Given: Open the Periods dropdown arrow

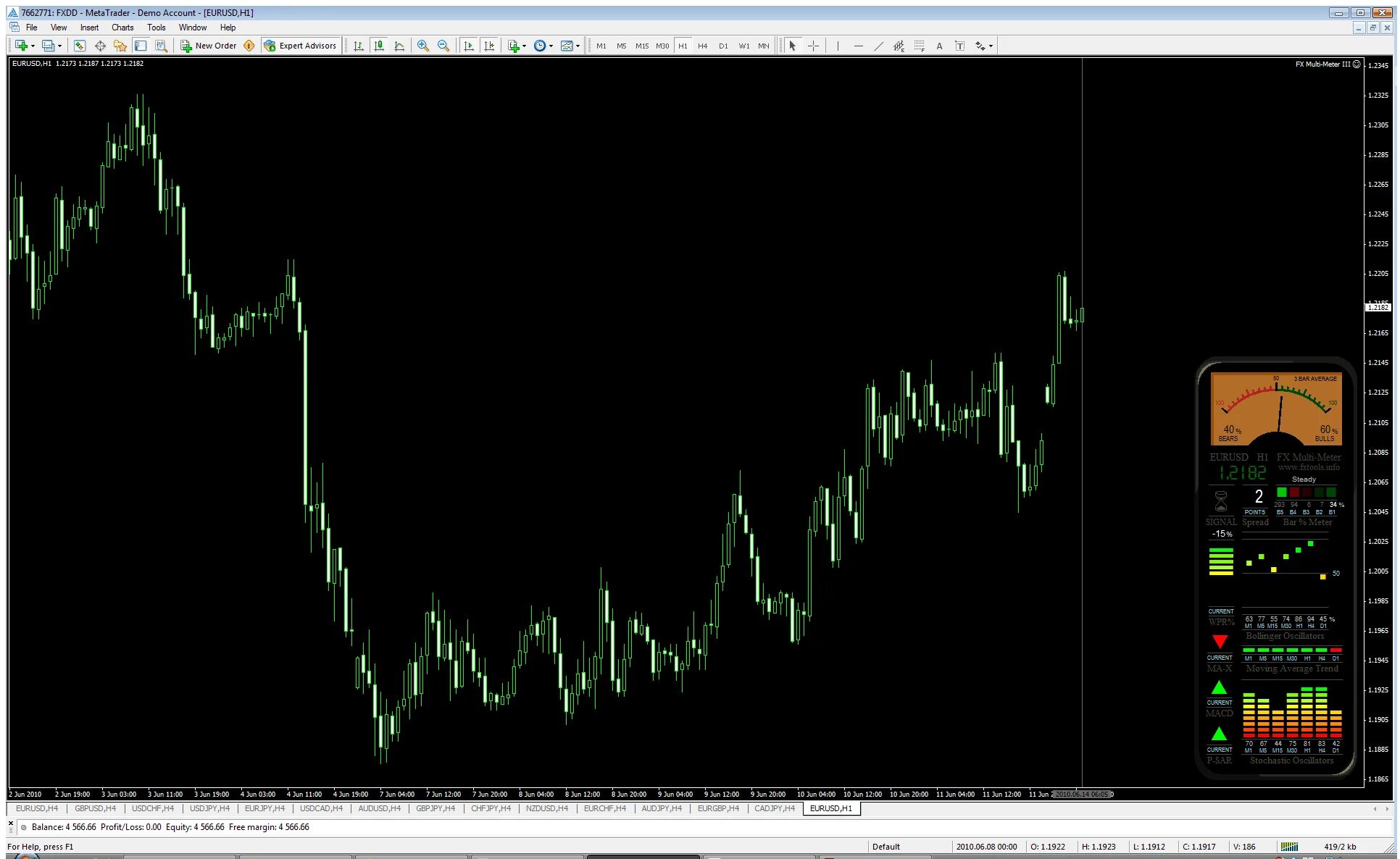Looking at the screenshot, I should [551, 46].
